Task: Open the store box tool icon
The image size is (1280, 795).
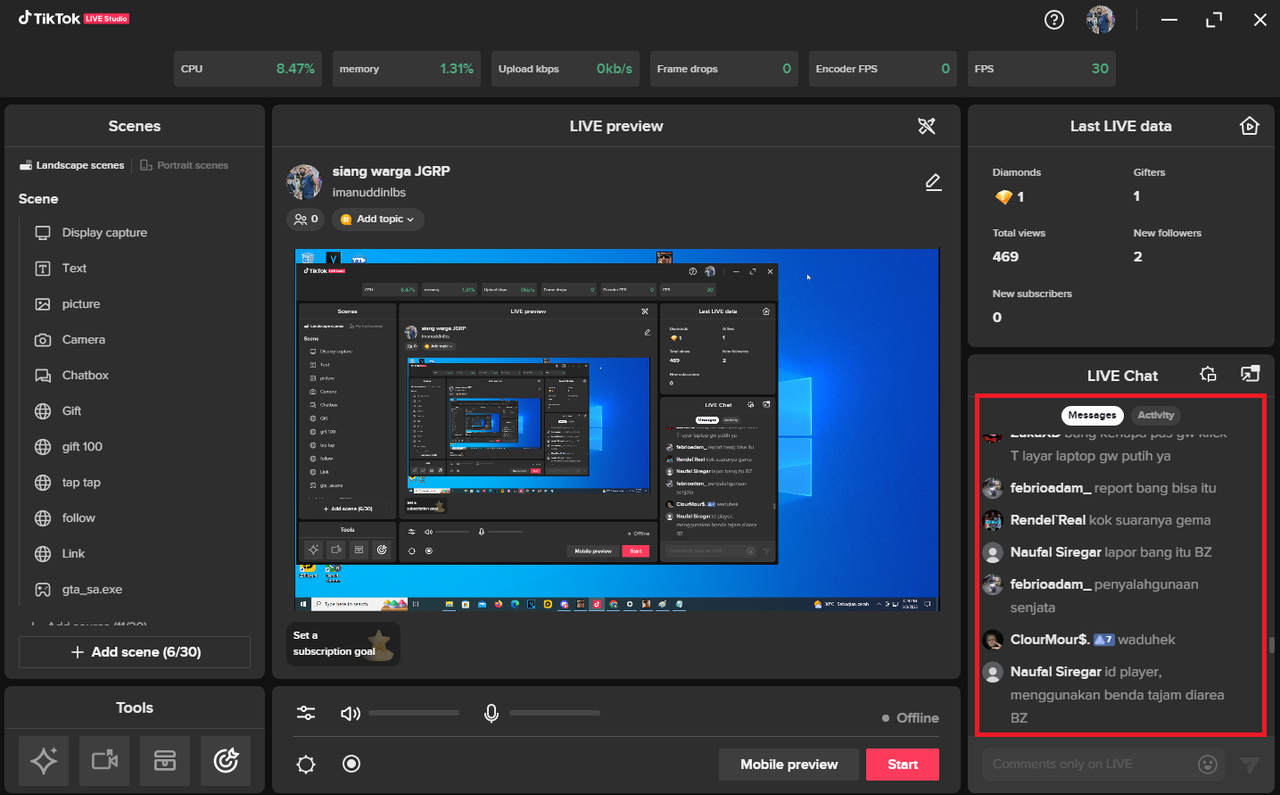Action: (x=165, y=761)
